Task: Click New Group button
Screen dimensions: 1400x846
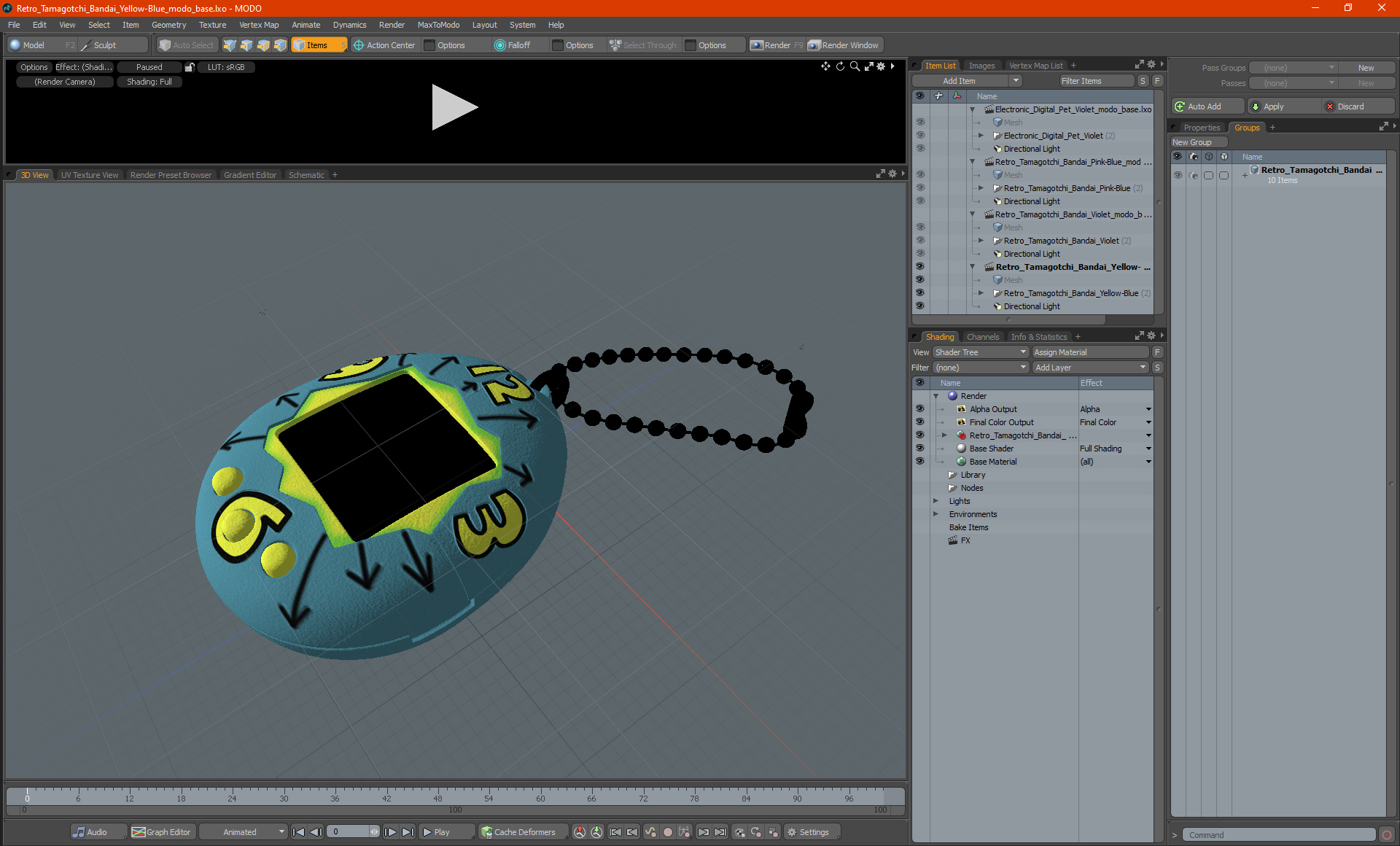Action: [x=1199, y=142]
